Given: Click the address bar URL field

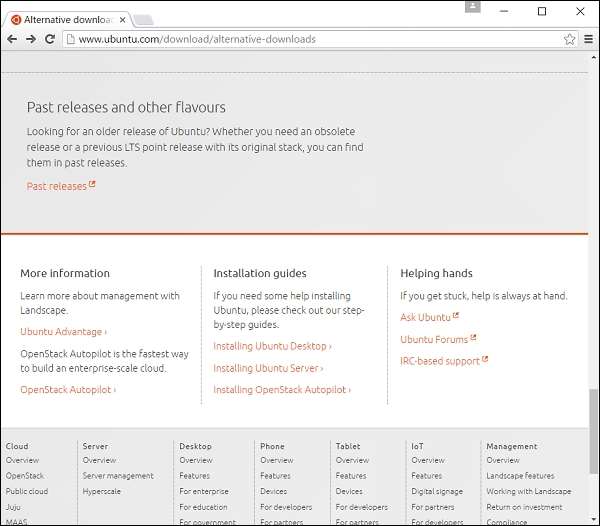Looking at the screenshot, I should 300,39.
